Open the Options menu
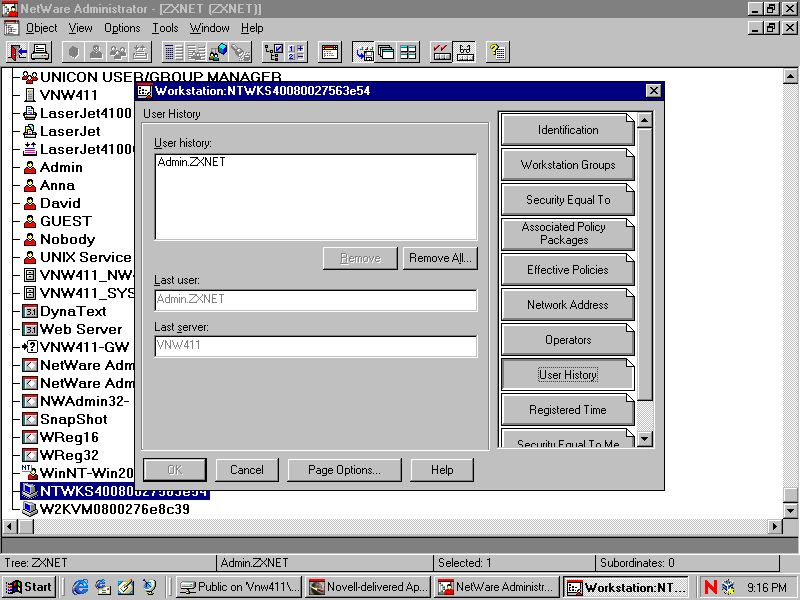 (122, 28)
